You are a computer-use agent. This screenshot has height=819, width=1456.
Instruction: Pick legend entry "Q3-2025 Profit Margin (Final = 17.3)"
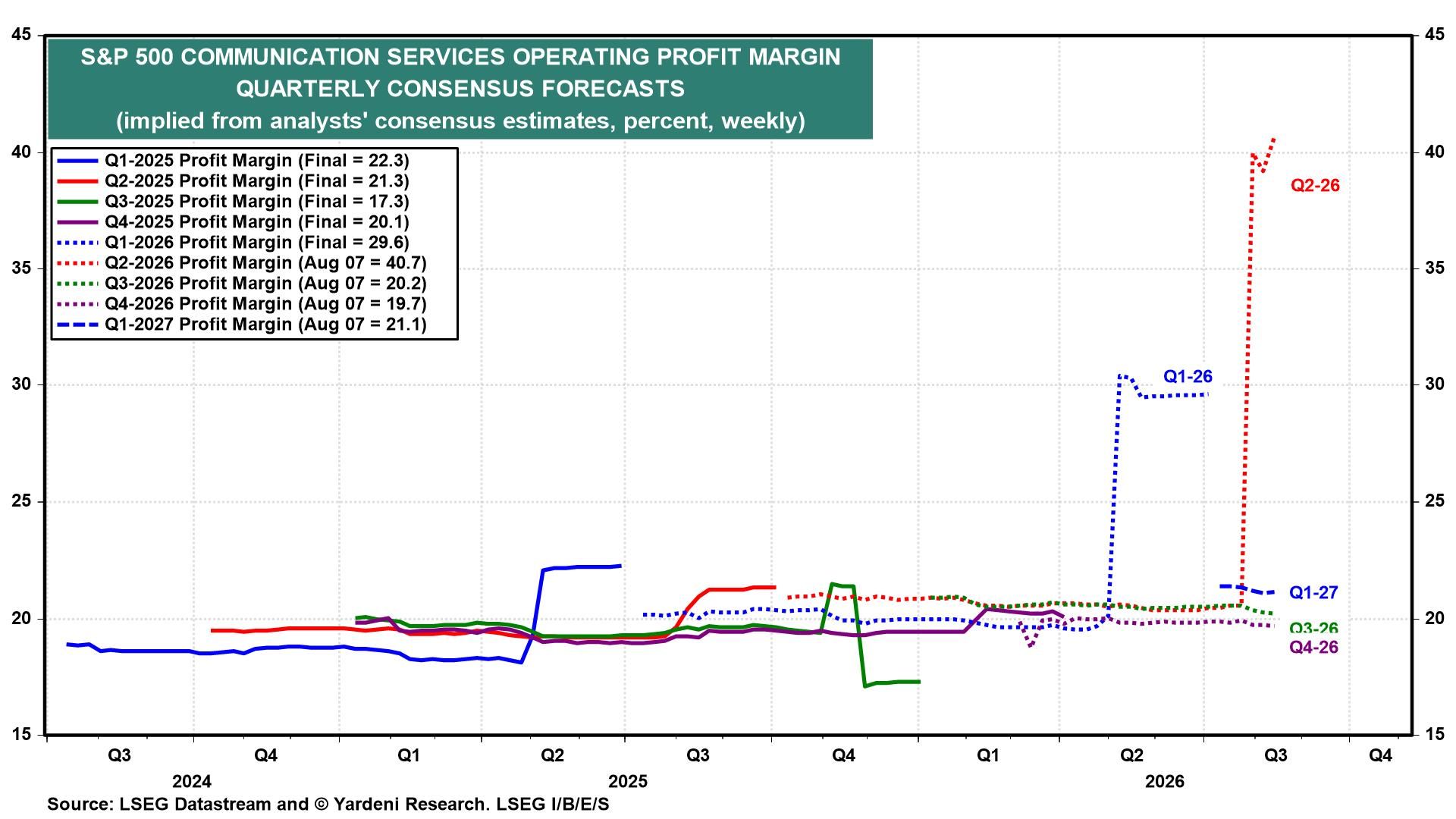(256, 202)
